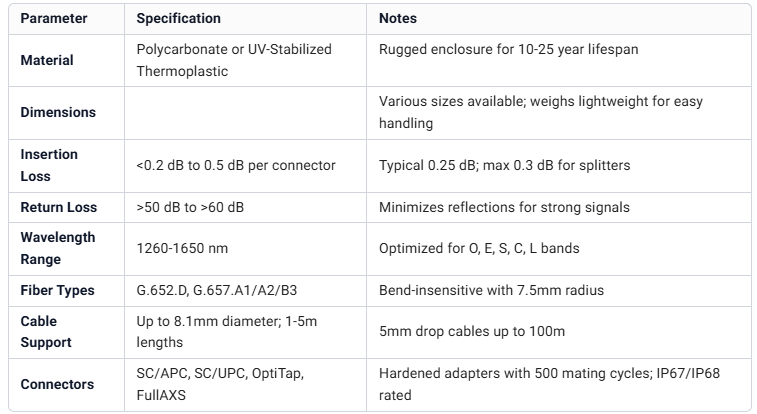Click the >50 dB to >60 dB value
This screenshot has height=414, width=757.
tap(191, 207)
